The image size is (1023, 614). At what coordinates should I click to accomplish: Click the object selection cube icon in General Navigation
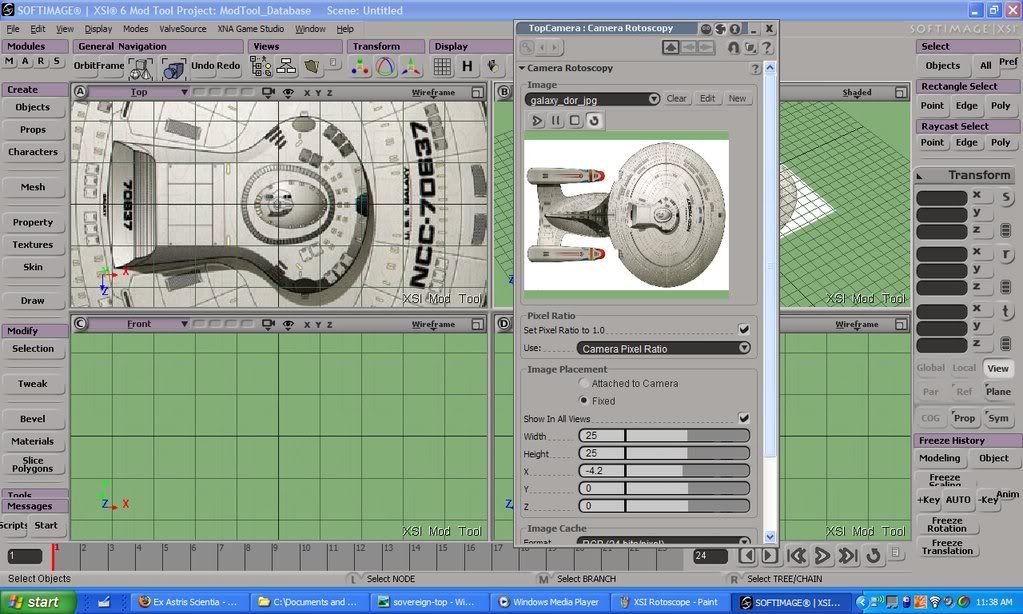tap(140, 67)
